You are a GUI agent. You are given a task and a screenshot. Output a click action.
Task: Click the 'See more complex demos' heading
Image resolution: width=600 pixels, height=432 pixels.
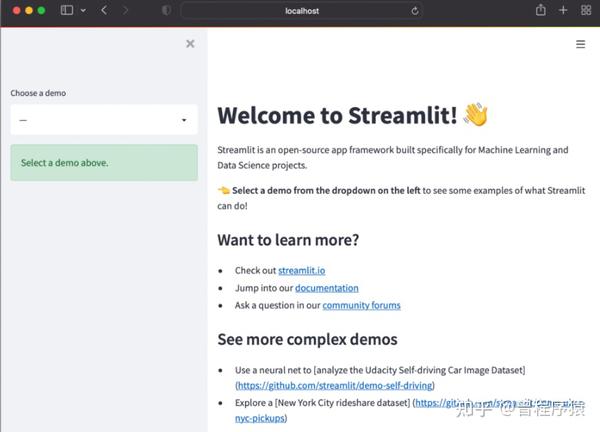coord(307,339)
